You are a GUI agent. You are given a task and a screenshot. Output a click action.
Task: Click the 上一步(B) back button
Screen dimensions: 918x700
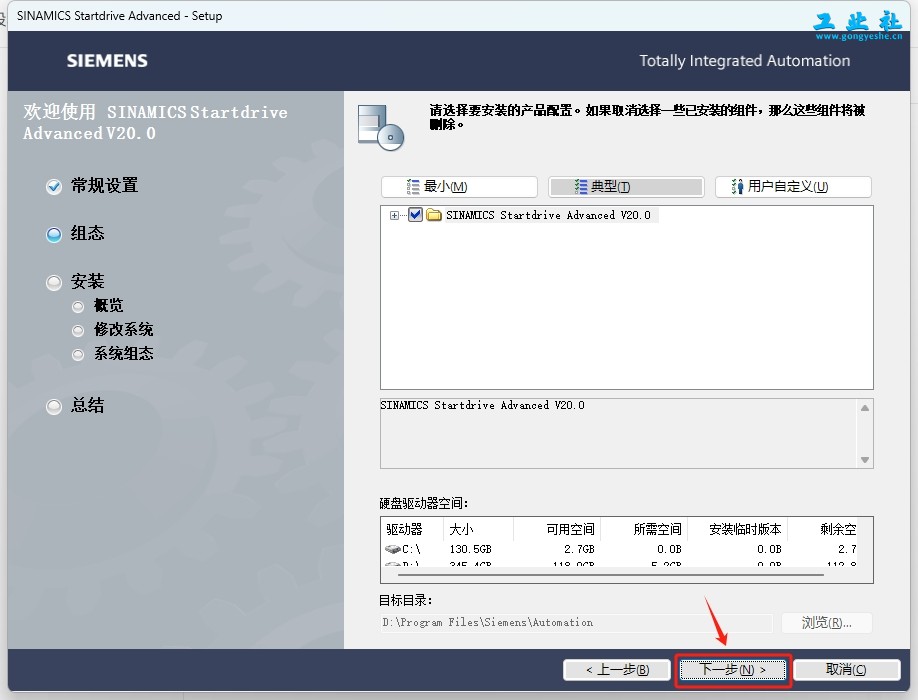(x=616, y=670)
